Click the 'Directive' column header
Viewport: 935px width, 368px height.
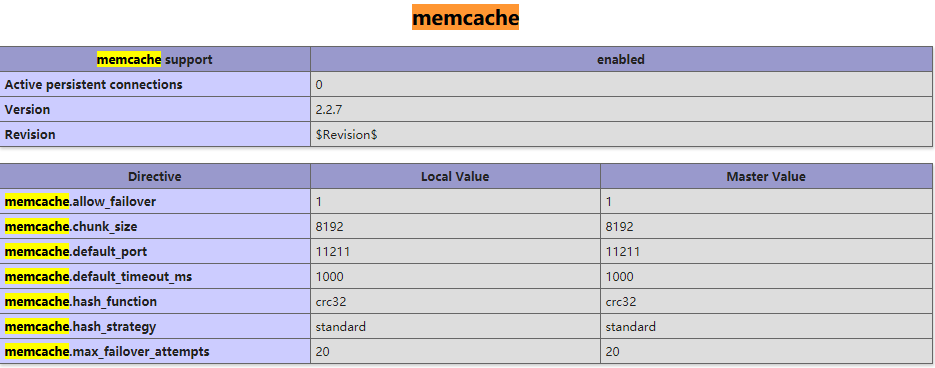click(x=155, y=177)
